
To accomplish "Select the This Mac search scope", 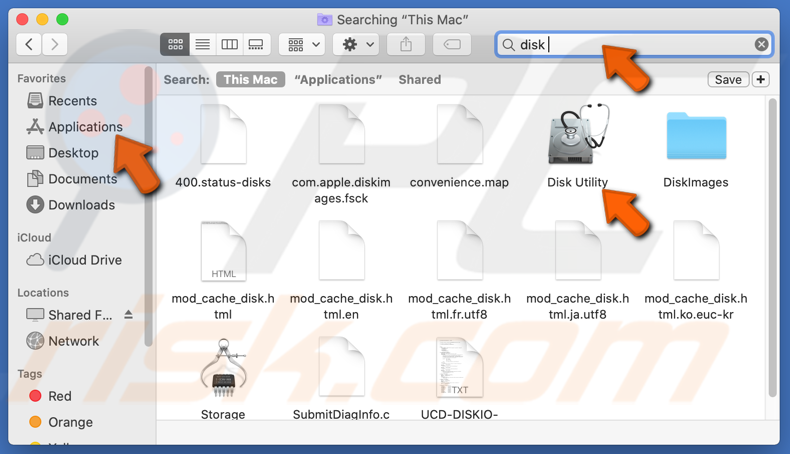I will point(250,80).
